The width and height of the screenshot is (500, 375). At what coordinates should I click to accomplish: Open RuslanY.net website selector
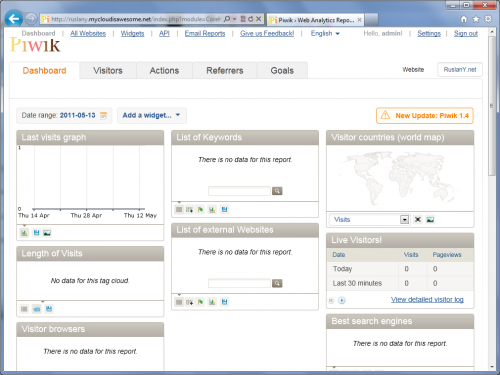[x=460, y=70]
